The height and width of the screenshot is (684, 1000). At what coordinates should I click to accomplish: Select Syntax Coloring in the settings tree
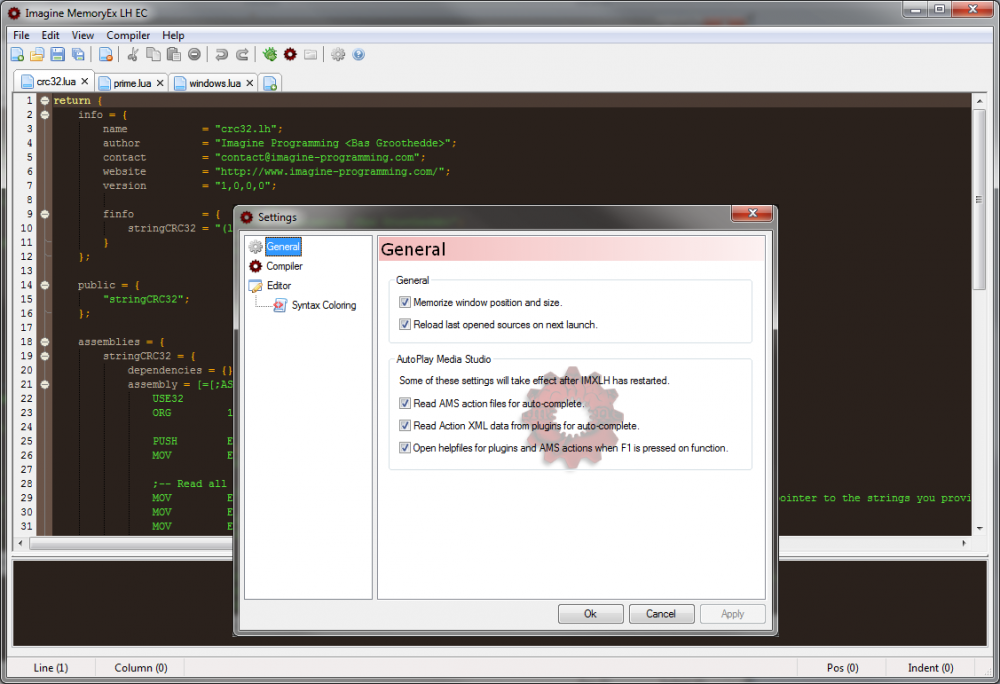[324, 305]
